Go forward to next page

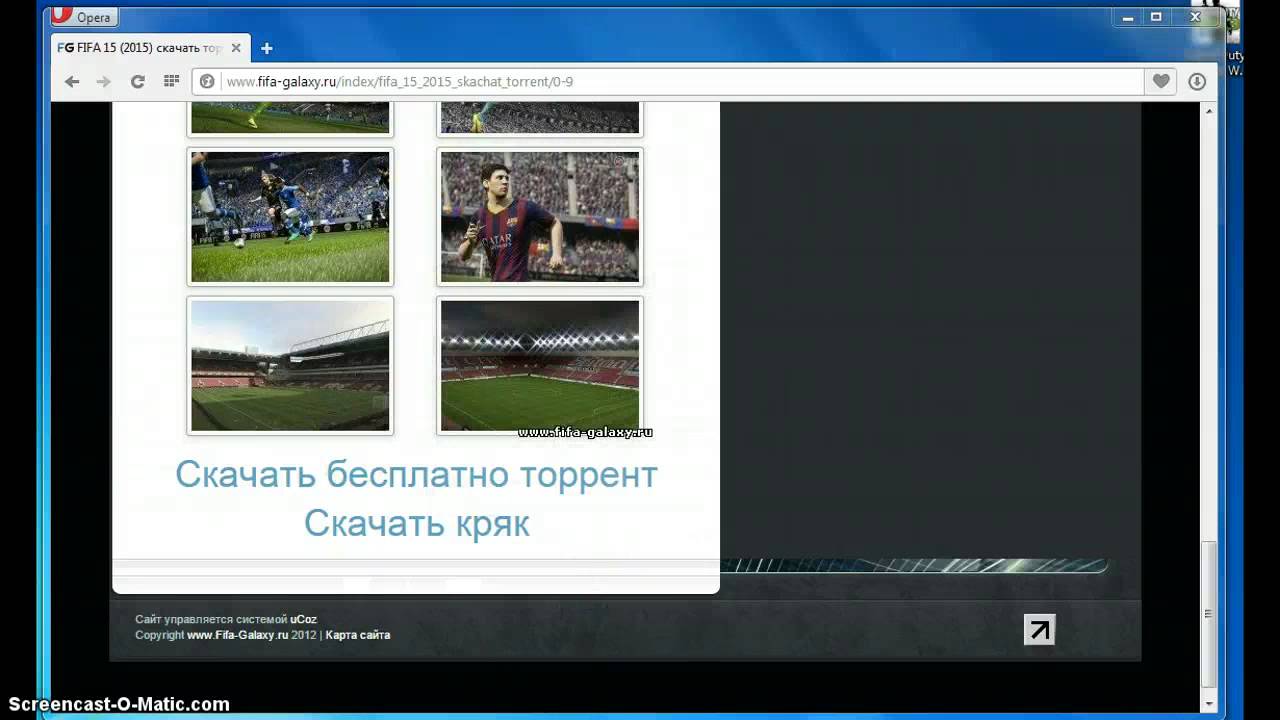tap(104, 82)
